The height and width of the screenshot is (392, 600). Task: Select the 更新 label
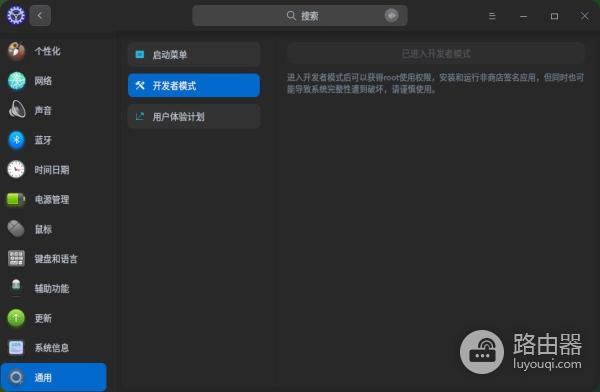(43, 318)
